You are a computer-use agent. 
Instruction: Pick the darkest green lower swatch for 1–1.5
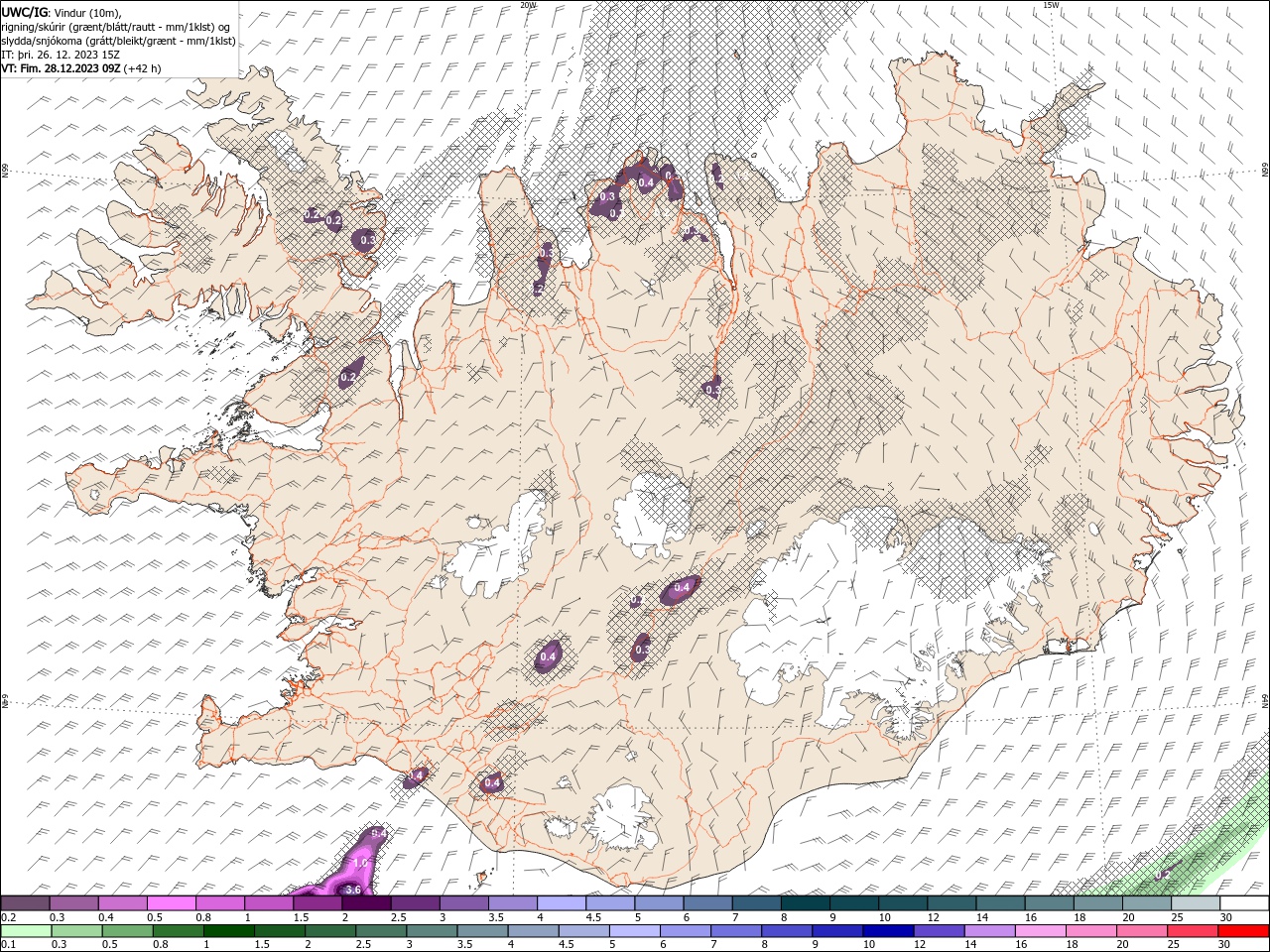[x=229, y=931]
